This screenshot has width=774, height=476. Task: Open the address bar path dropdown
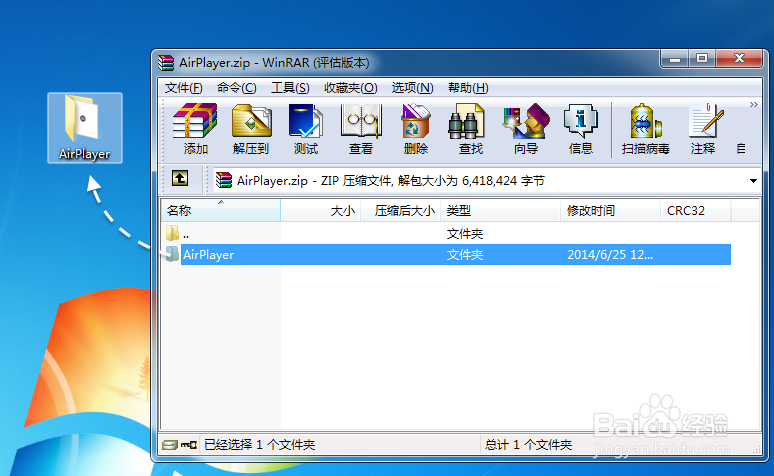753,181
